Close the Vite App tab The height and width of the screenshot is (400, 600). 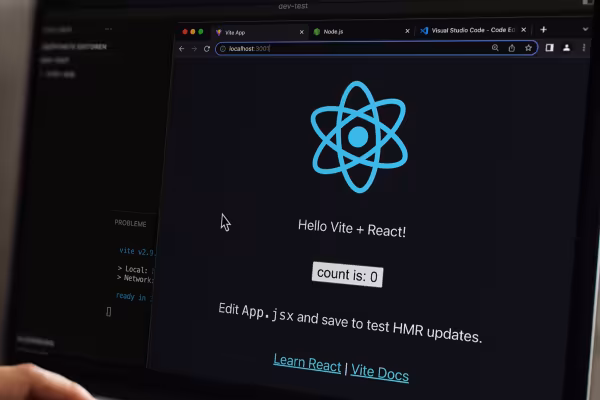pyautogui.click(x=302, y=32)
